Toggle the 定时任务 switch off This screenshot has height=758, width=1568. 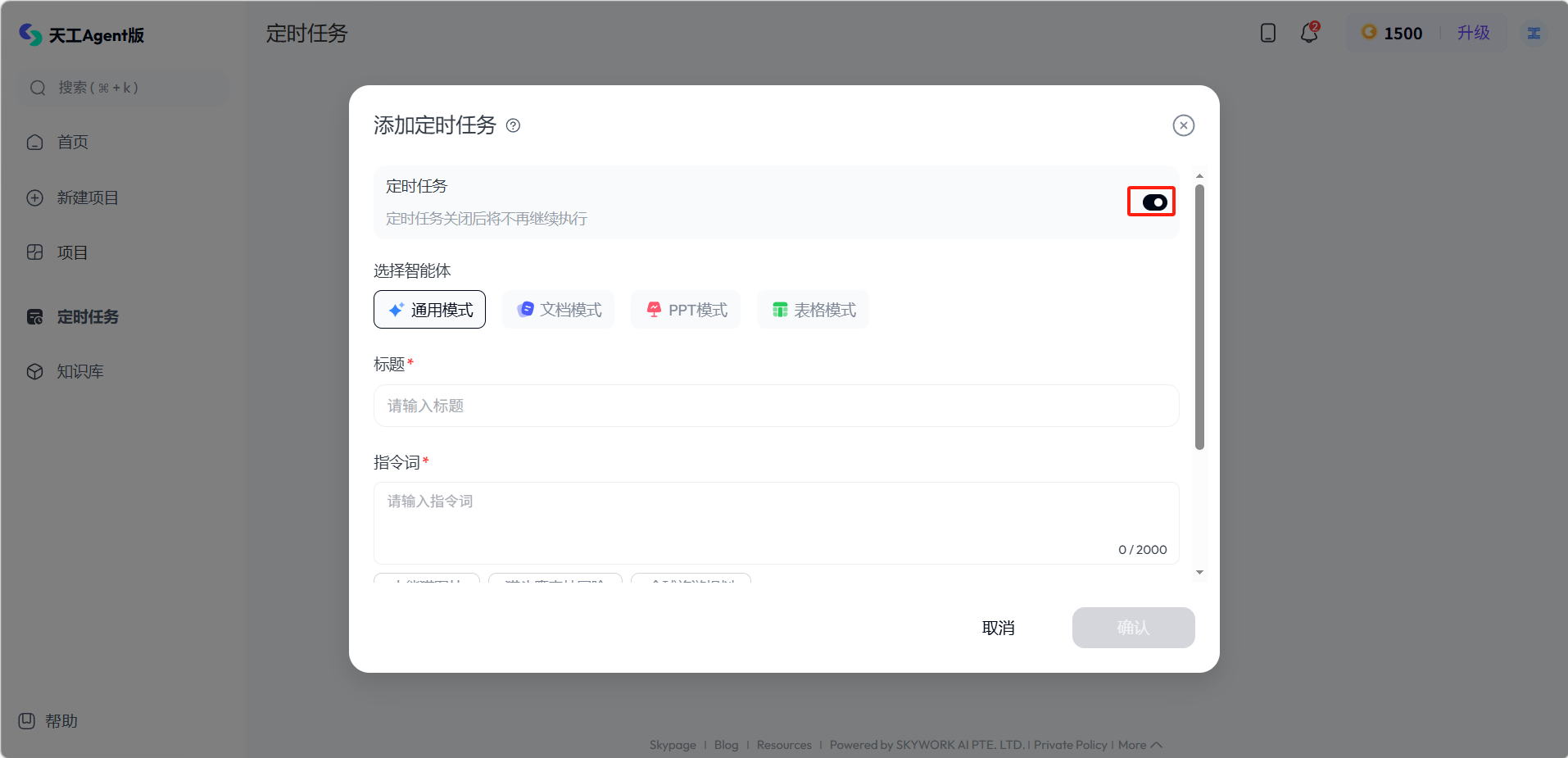[x=1153, y=202]
